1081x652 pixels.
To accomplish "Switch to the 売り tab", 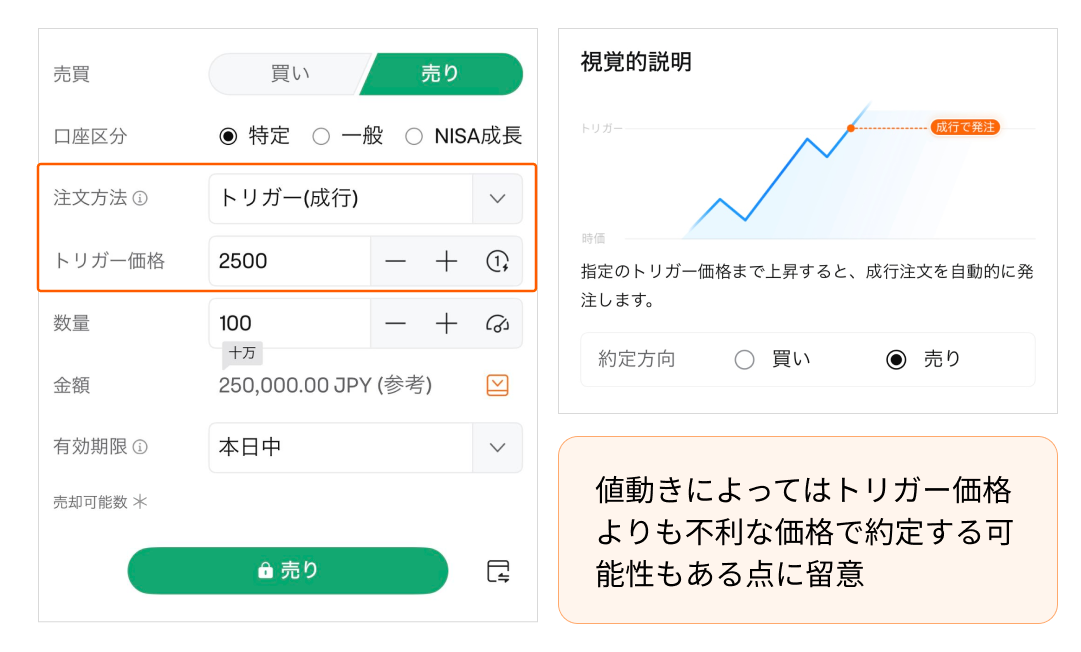I will (440, 74).
